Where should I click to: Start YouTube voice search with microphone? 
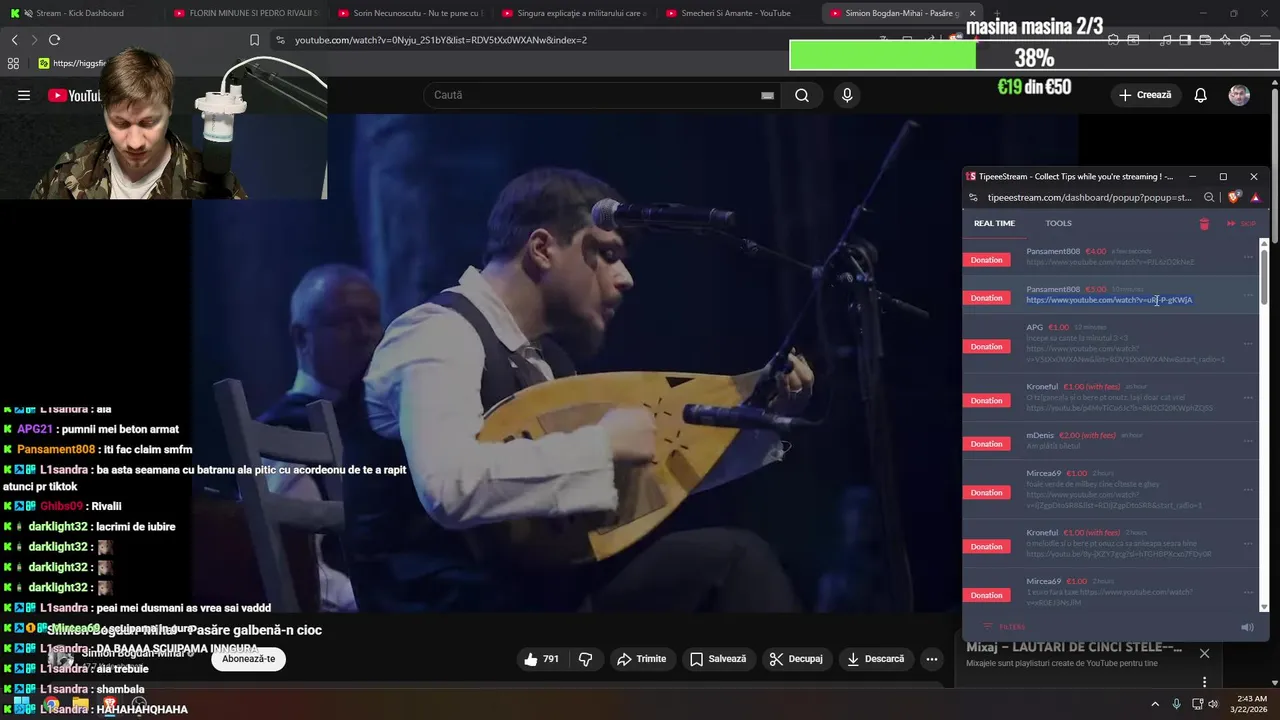click(847, 95)
